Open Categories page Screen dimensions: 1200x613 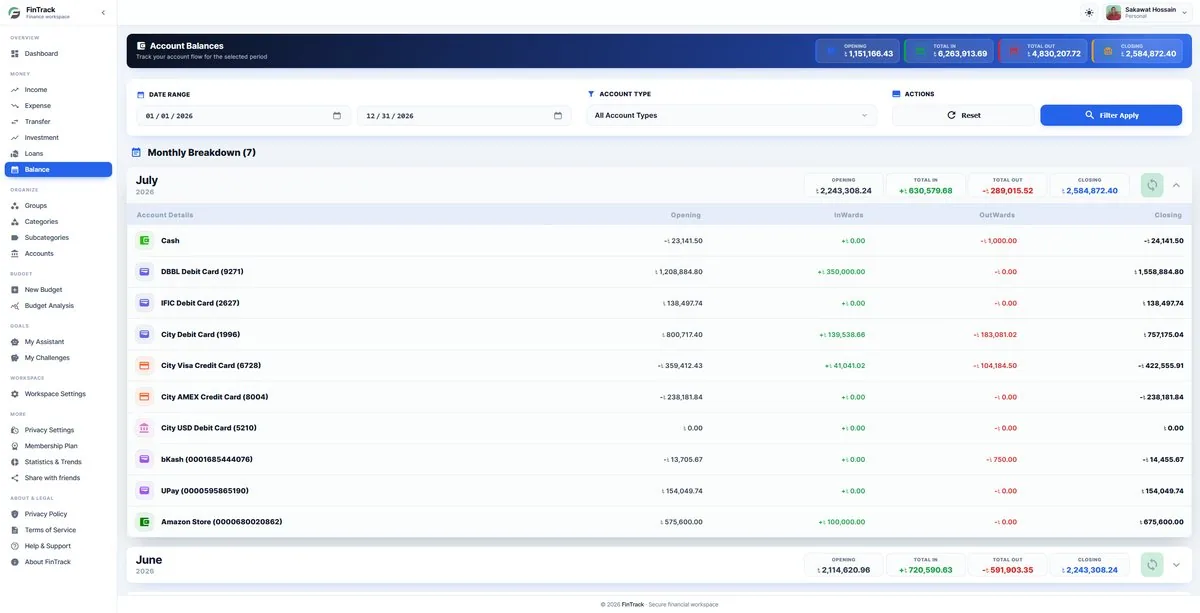click(58, 222)
